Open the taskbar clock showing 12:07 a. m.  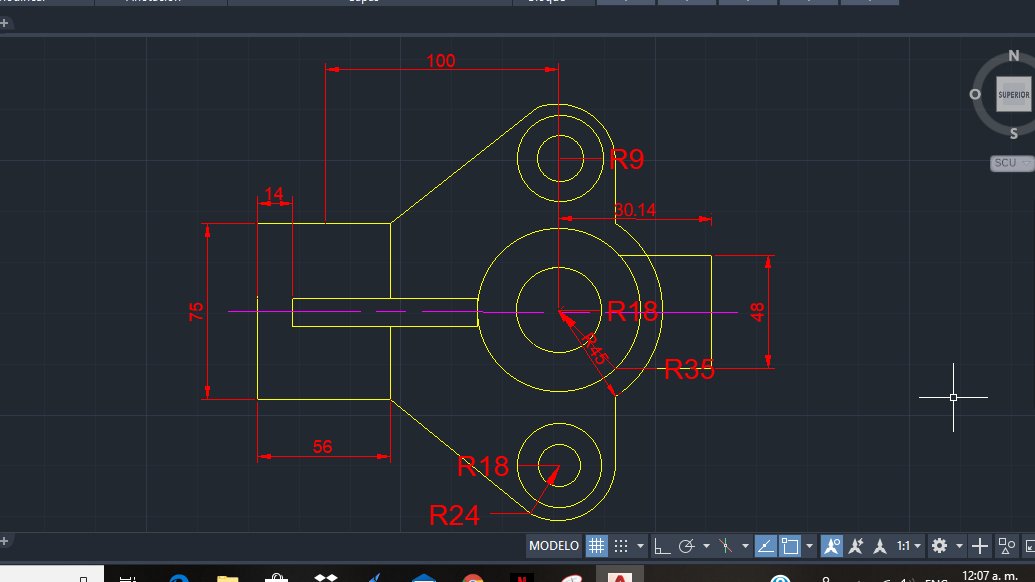(x=989, y=575)
